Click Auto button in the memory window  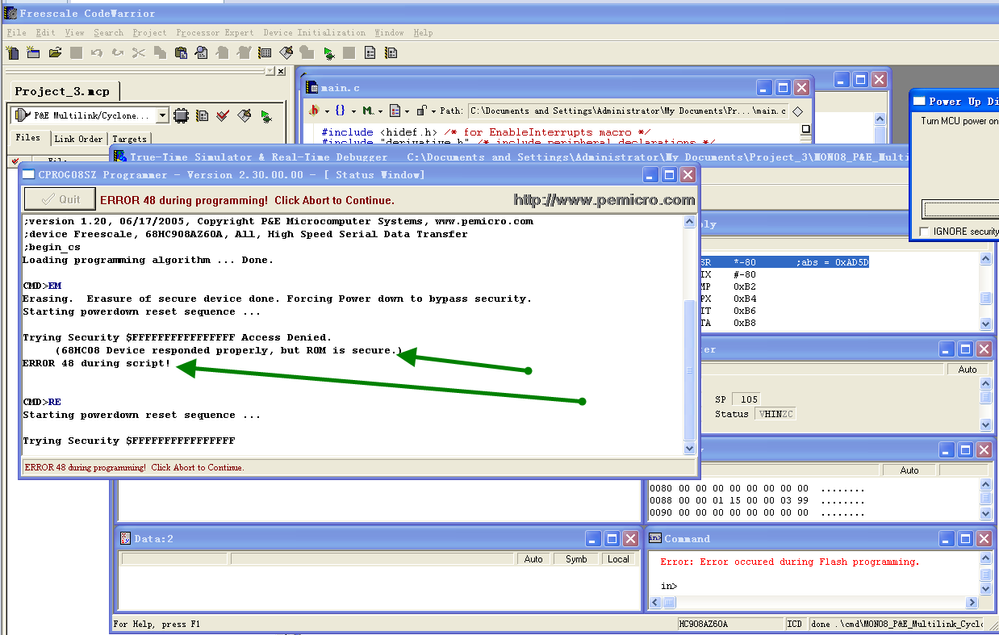coord(909,471)
